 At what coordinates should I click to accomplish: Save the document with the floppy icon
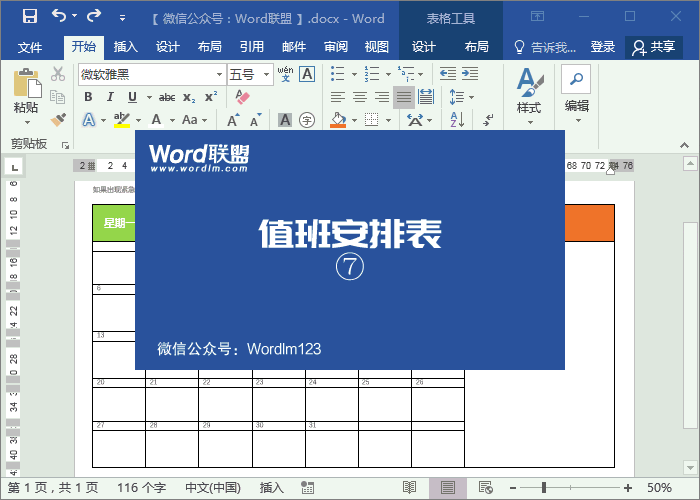click(30, 17)
